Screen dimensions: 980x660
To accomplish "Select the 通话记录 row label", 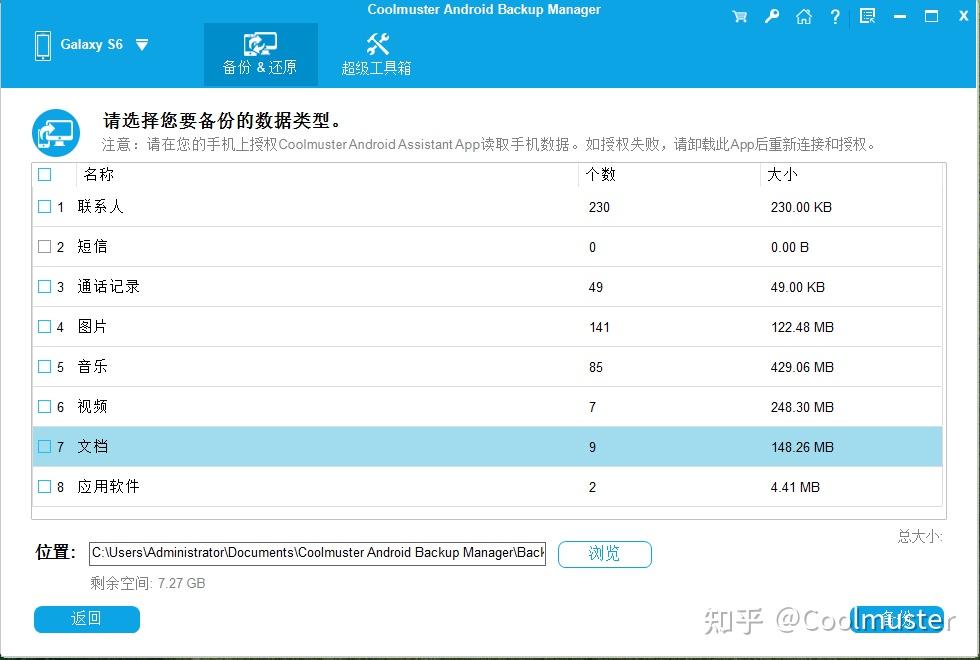I will (x=109, y=286).
